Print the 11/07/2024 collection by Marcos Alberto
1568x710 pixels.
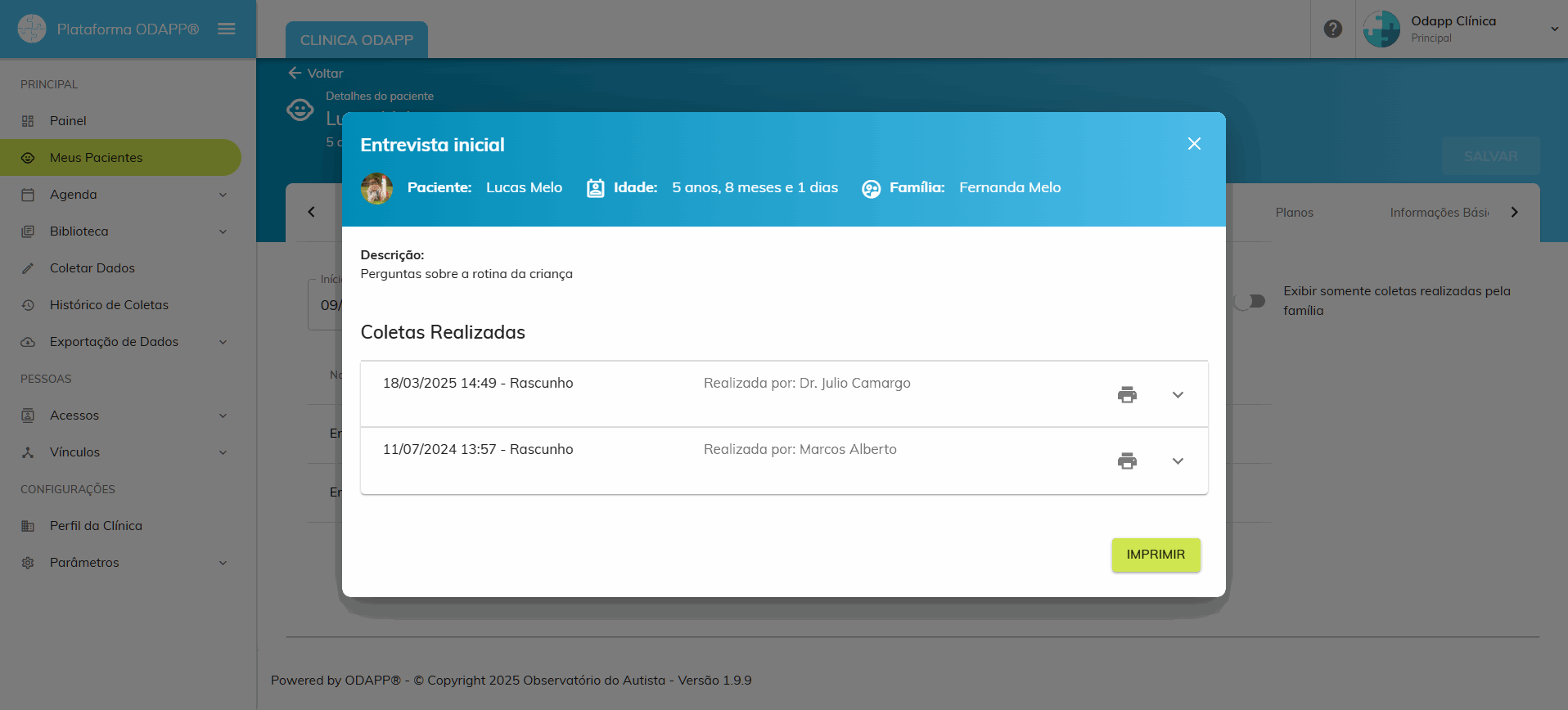click(1127, 461)
